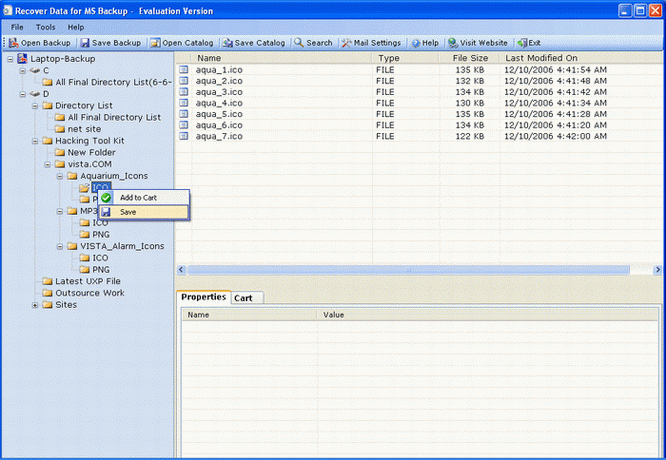Click the Save Catalog toolbar icon
Screen dimensions: 666x460
click(x=228, y=43)
